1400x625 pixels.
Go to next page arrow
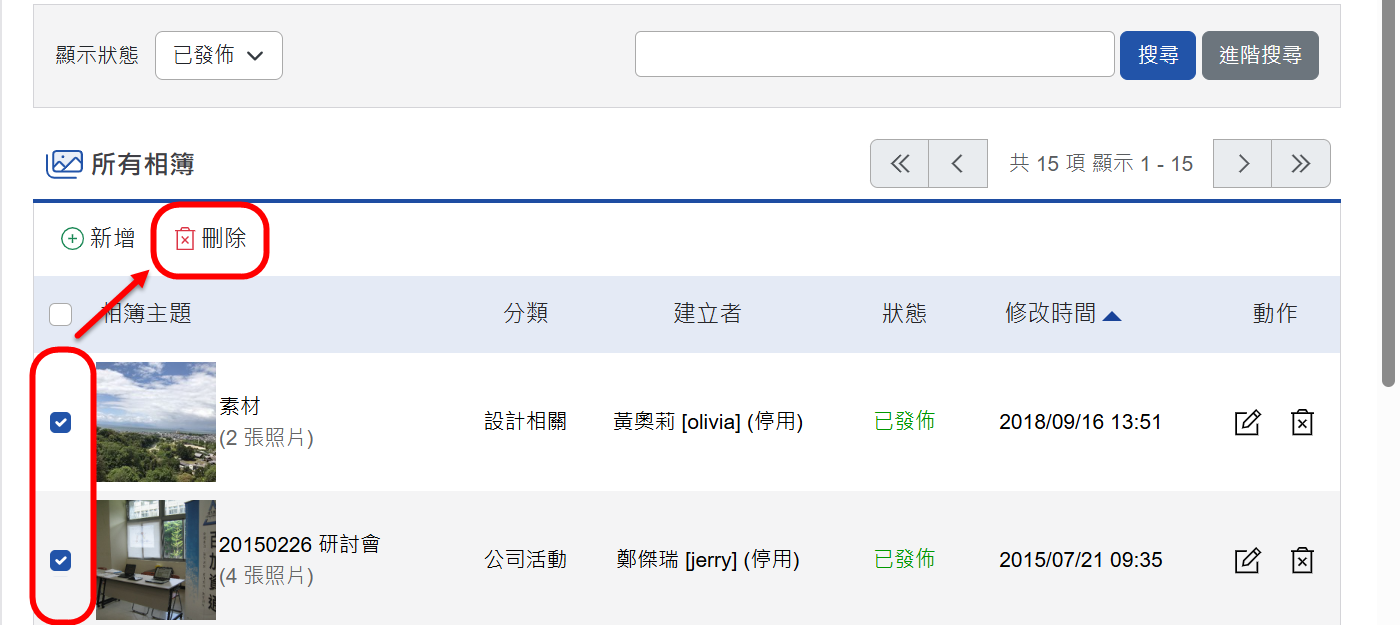click(x=1243, y=163)
